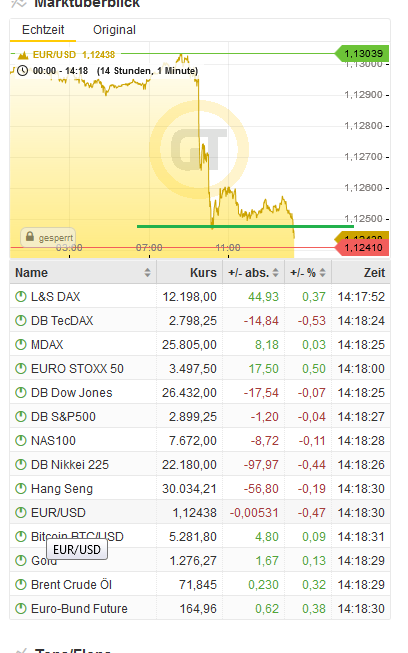Screen dimensions: 408x653
Task: Open the DB Nikkei 225 link
Action: click(70, 464)
